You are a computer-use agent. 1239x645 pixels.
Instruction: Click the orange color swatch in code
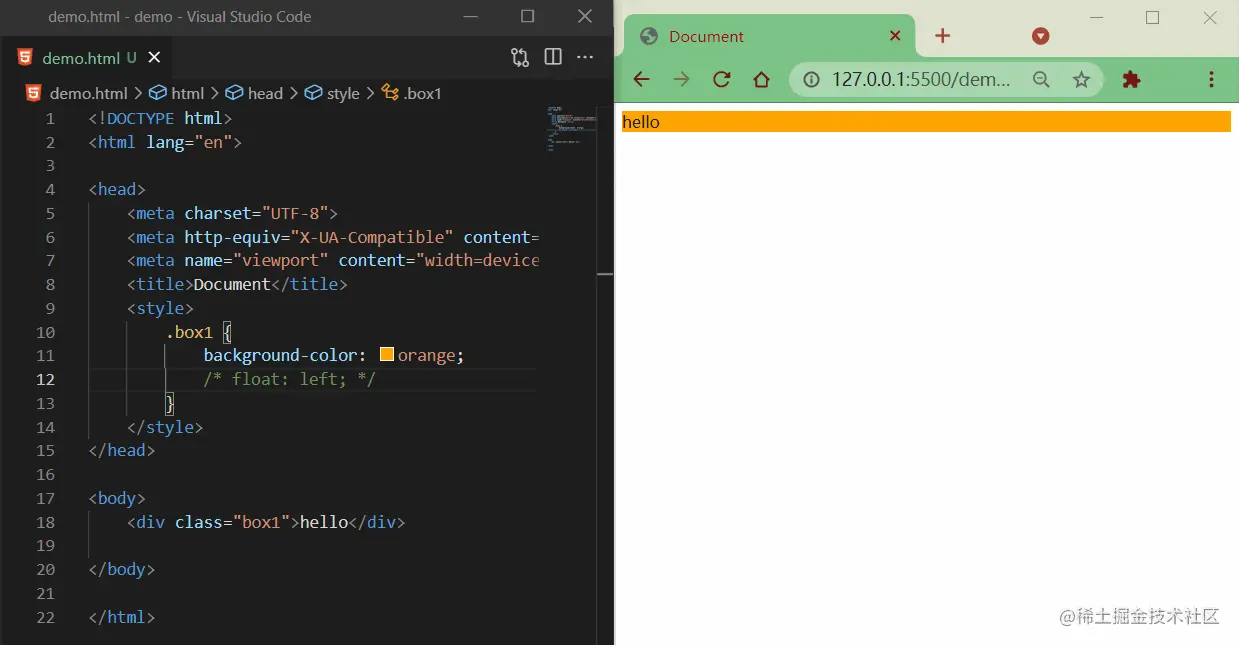tap(387, 355)
